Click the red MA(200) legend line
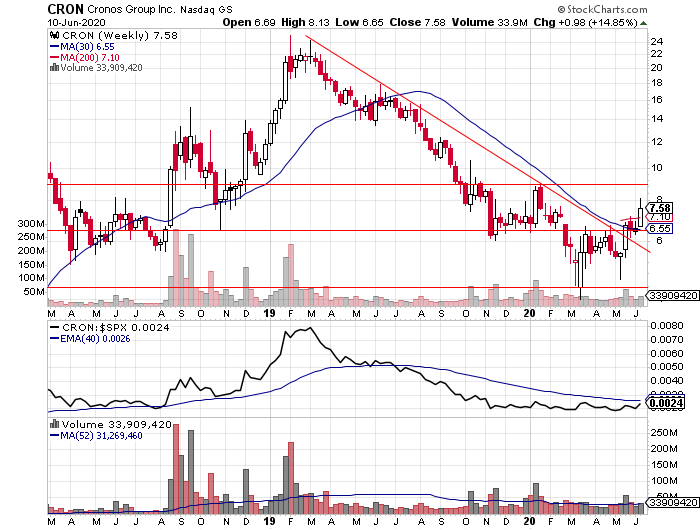Image resolution: width=700 pixels, height=530 pixels. point(54,57)
